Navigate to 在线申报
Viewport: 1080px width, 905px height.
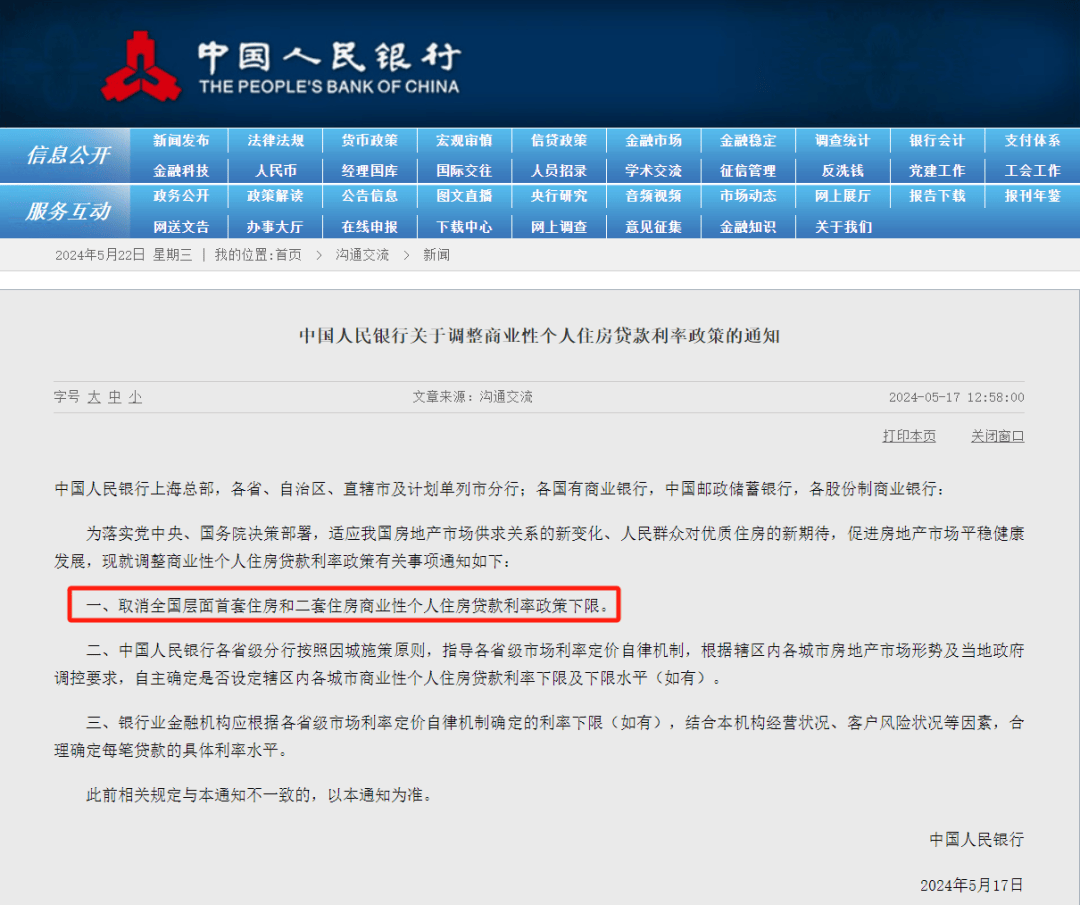pyautogui.click(x=370, y=227)
